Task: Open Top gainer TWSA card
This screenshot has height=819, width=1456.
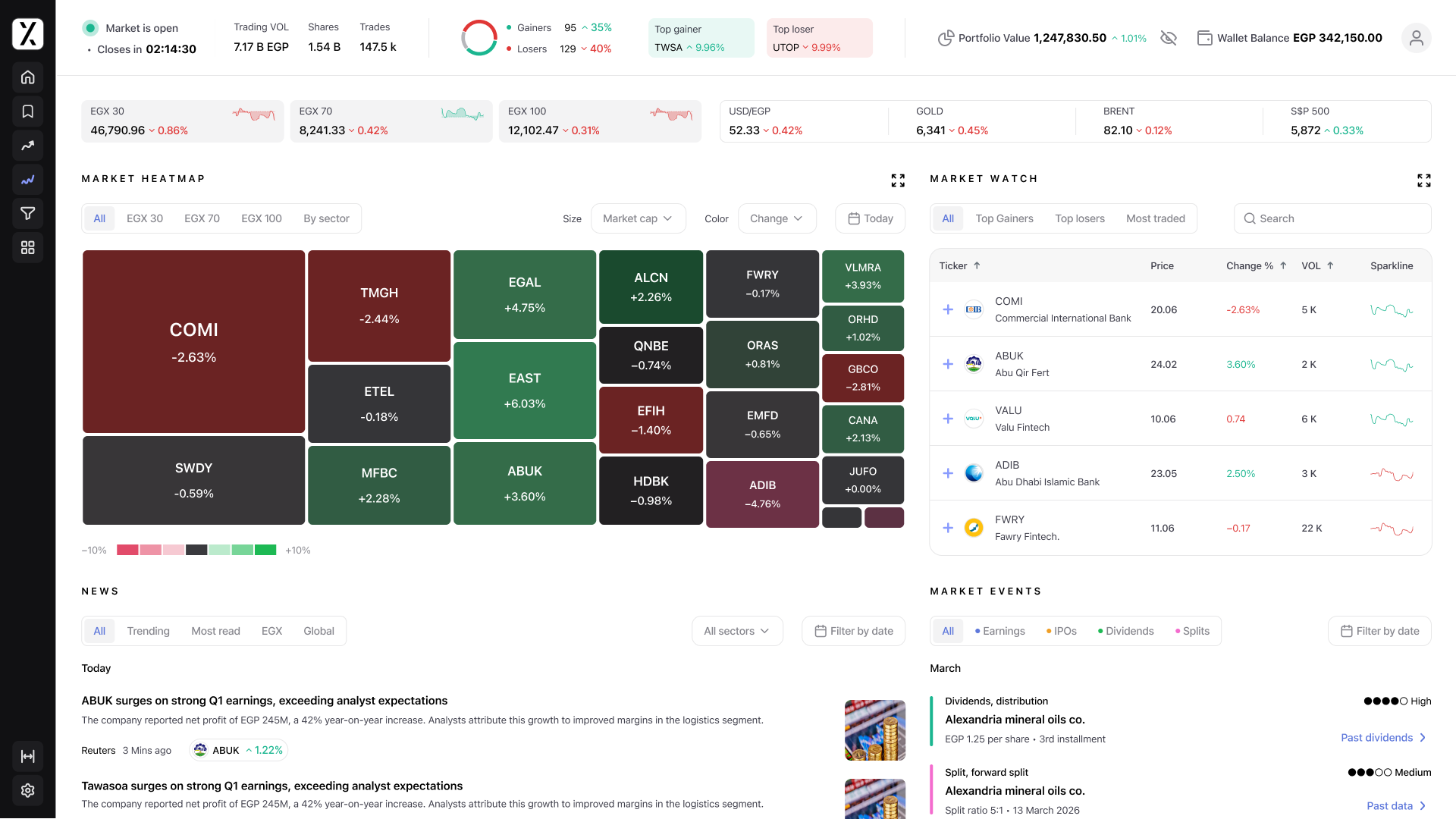Action: coord(701,38)
